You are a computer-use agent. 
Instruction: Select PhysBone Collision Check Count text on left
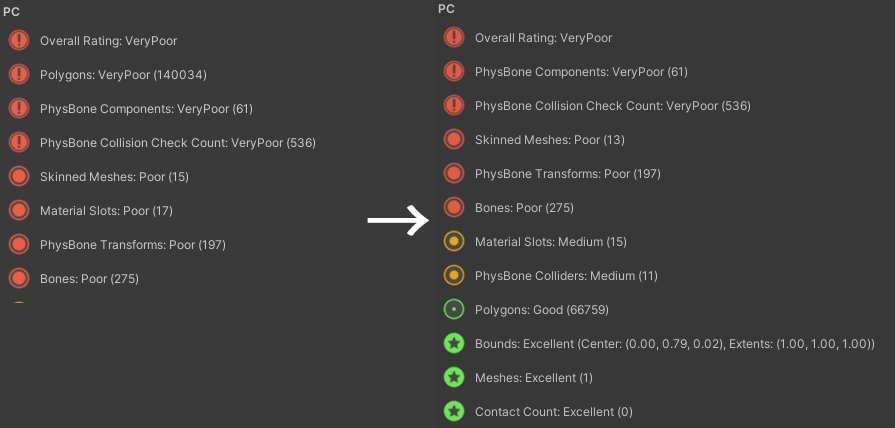pos(134,143)
